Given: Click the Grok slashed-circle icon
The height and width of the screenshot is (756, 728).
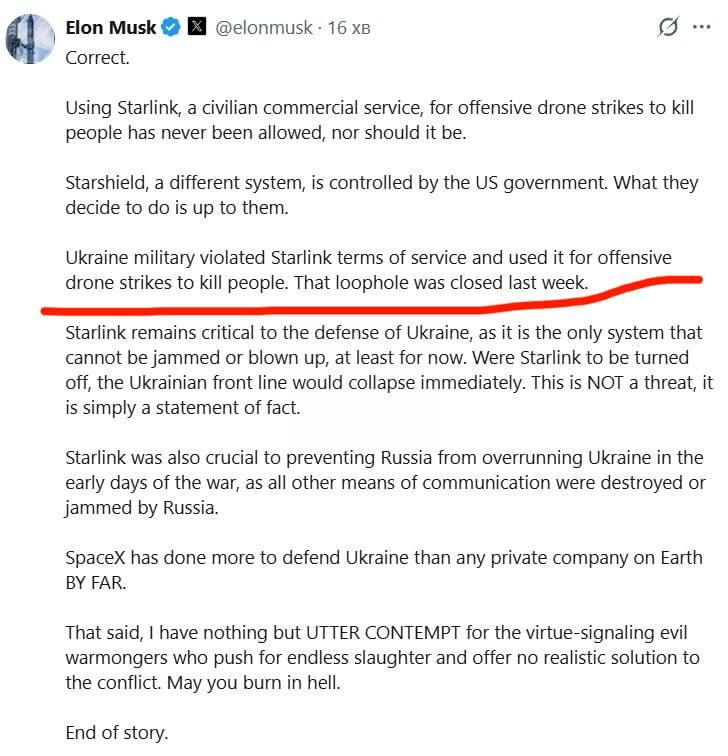Looking at the screenshot, I should pos(668,27).
